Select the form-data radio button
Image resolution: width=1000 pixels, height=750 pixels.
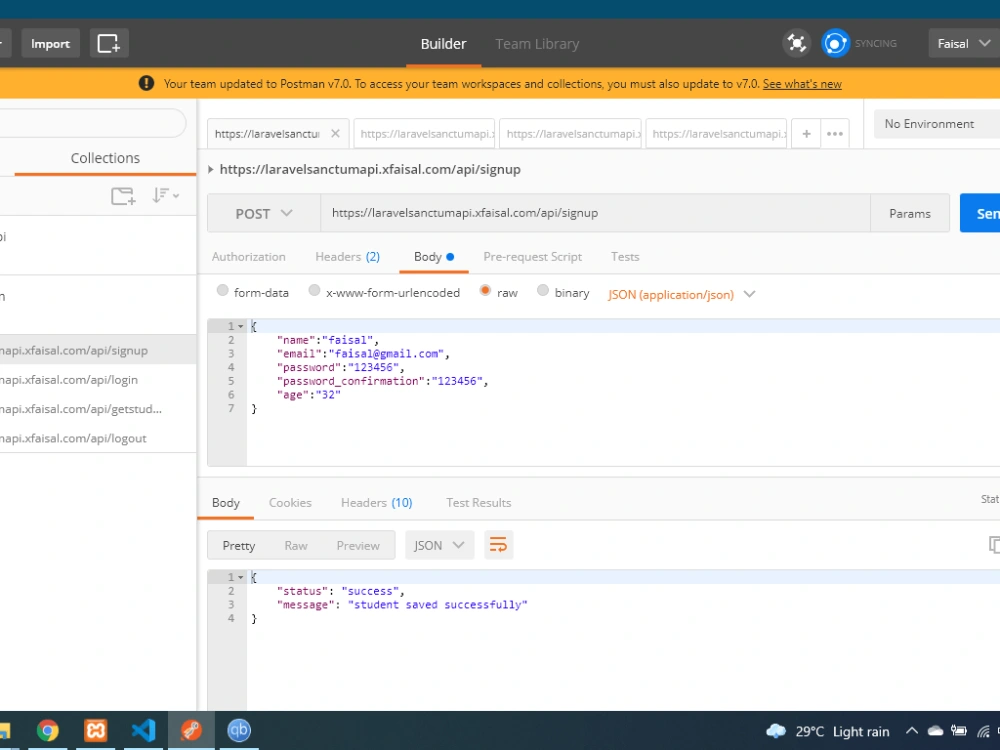coord(223,291)
